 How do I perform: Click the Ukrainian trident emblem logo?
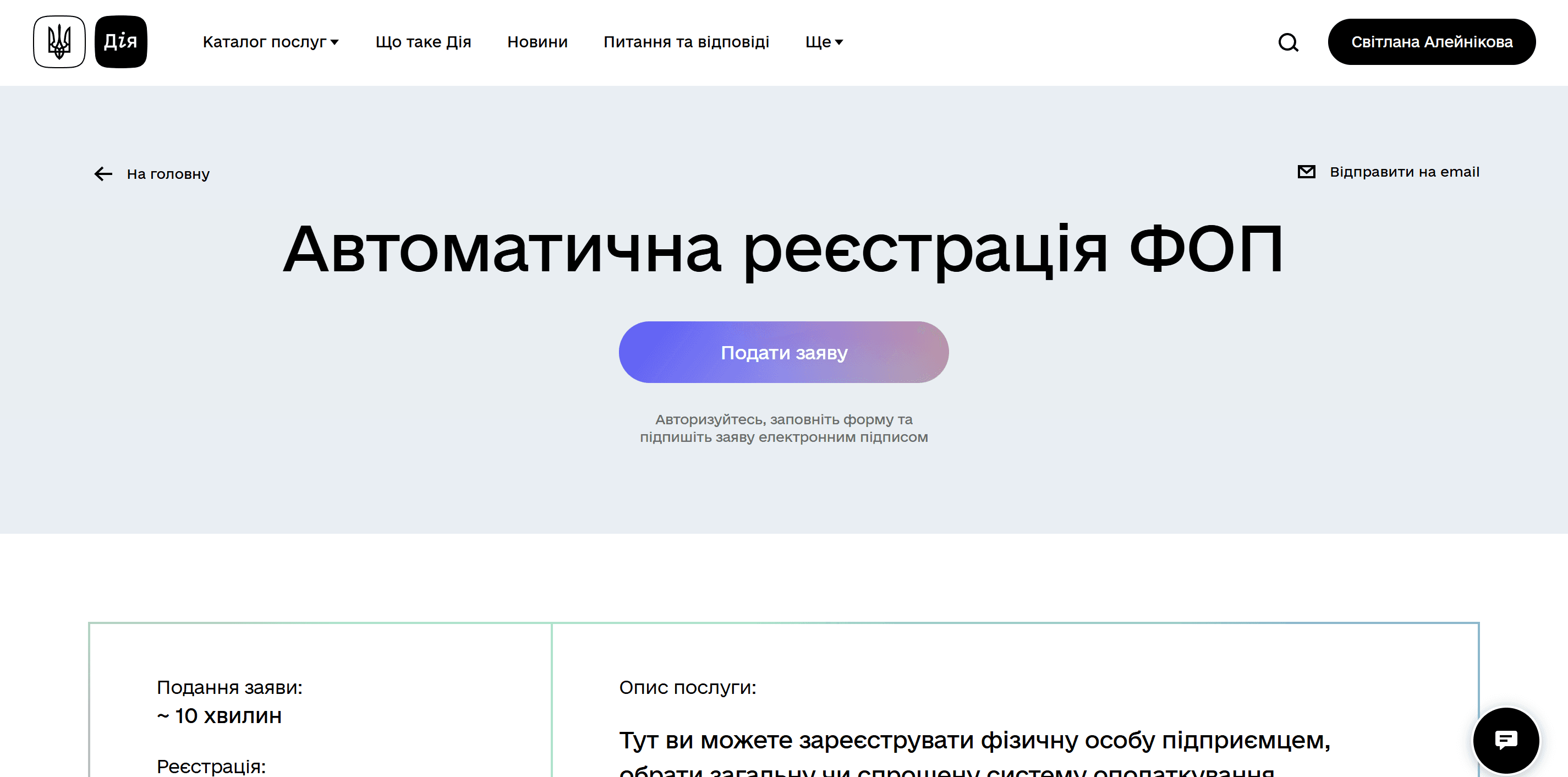tap(59, 41)
